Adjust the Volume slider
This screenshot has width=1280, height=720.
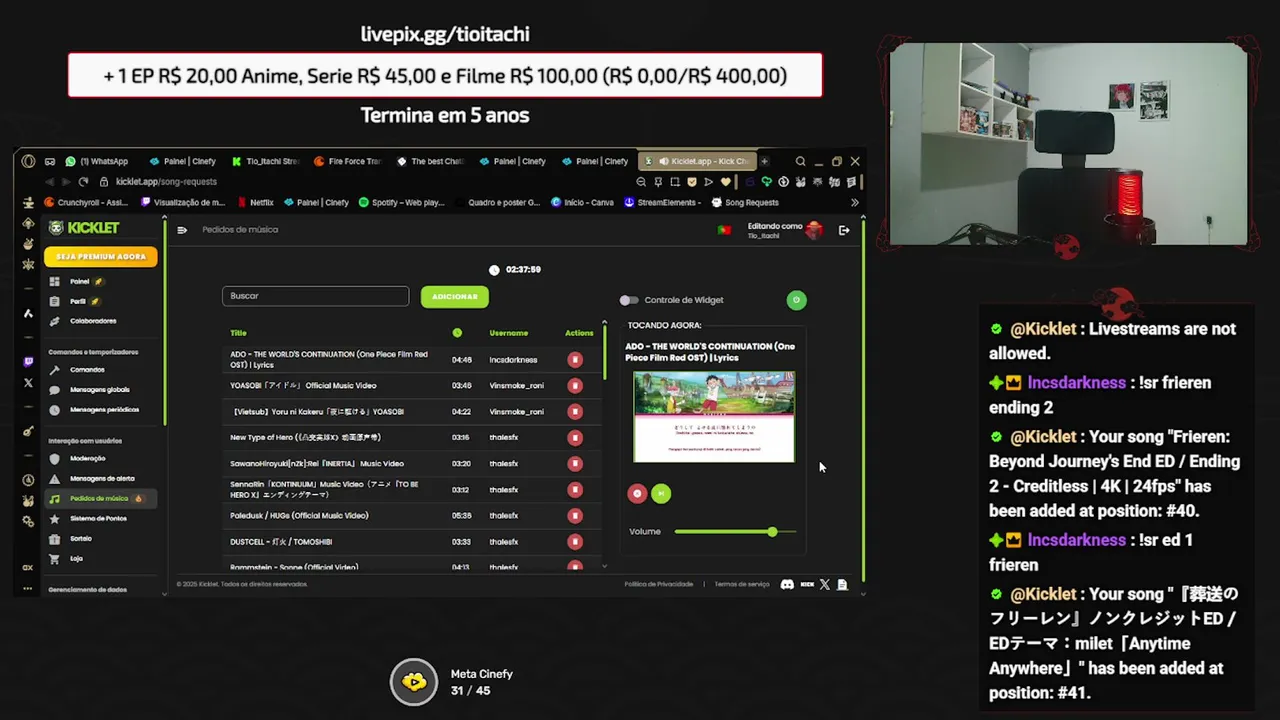[735, 532]
